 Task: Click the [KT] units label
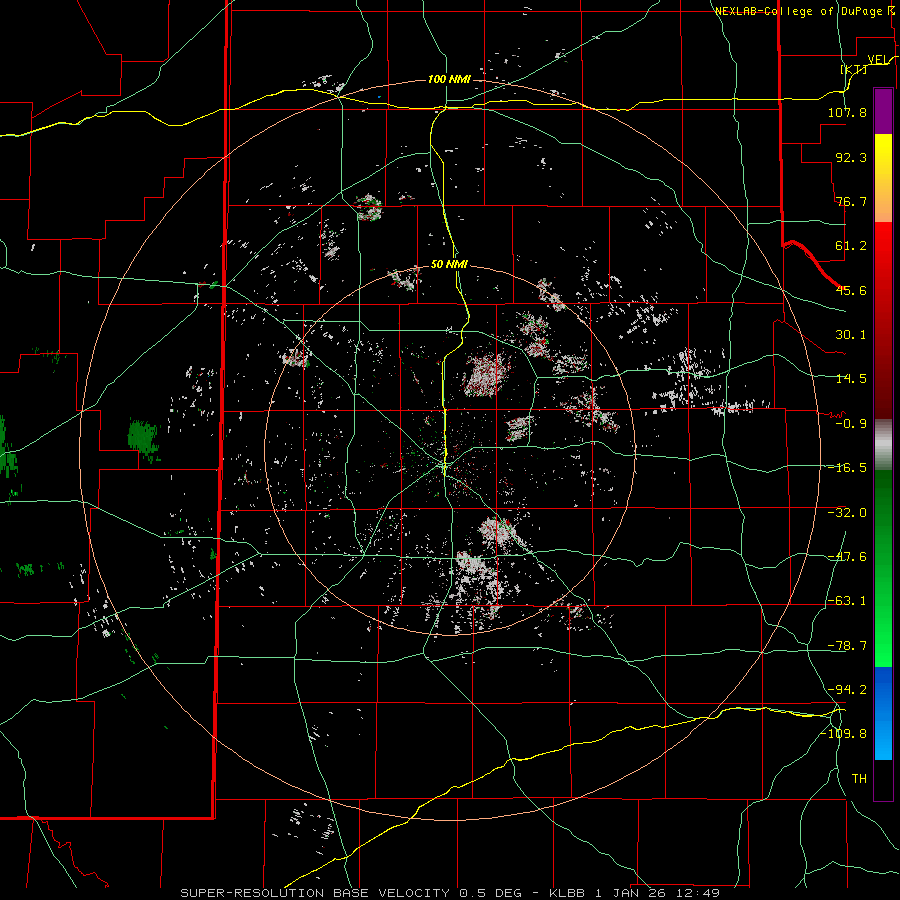tap(854, 69)
